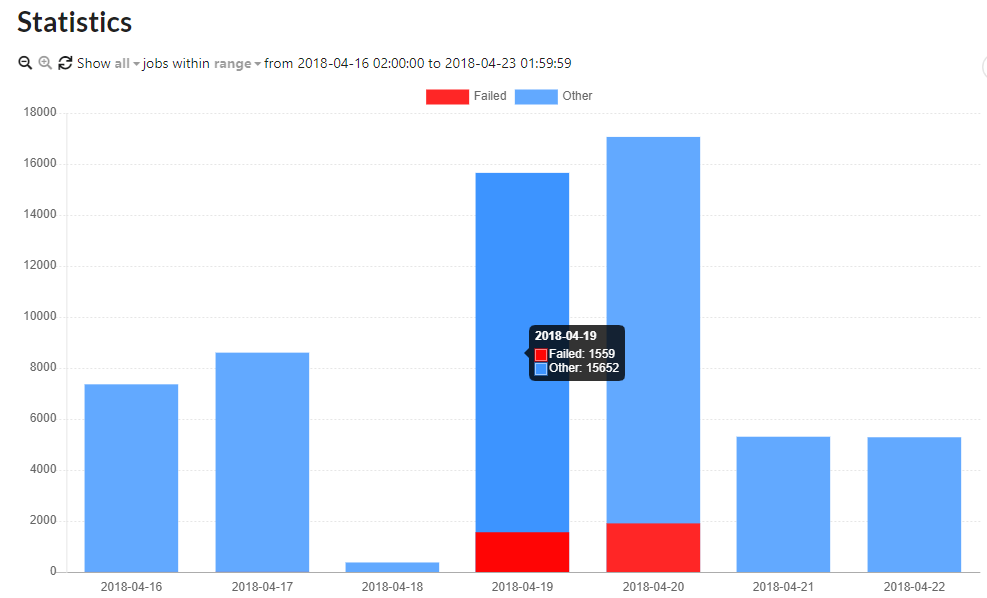Open the 'all' jobs filter dropdown
The width and height of the screenshot is (987, 598).
(x=125, y=63)
